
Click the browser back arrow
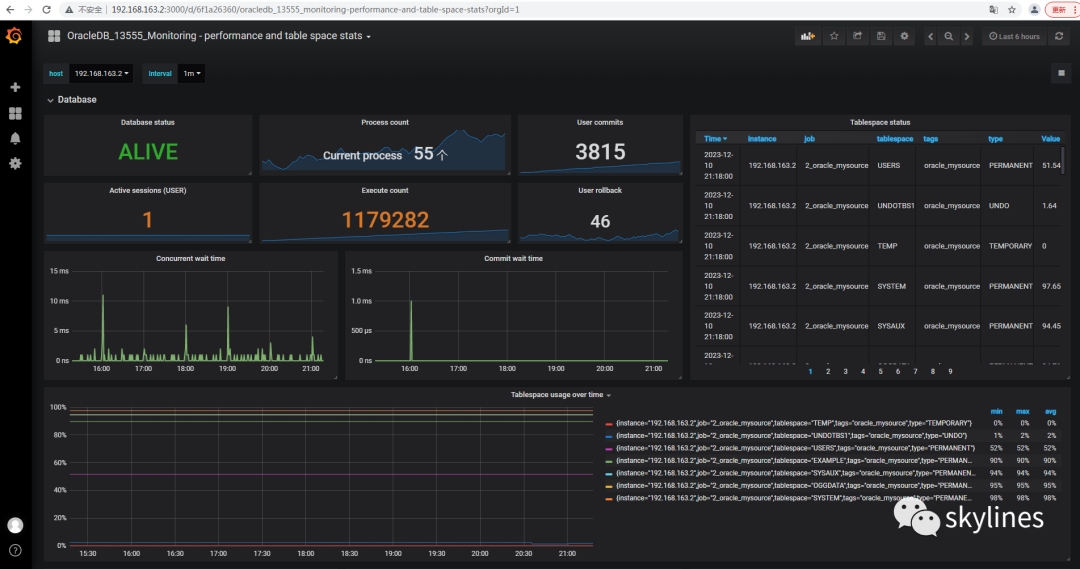10,10
